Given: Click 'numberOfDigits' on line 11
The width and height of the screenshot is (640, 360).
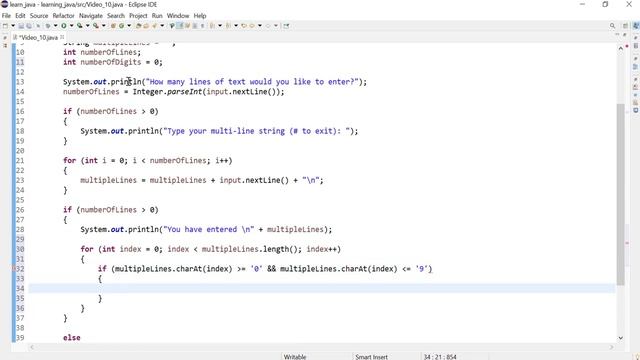Looking at the screenshot, I should click(x=111, y=62).
